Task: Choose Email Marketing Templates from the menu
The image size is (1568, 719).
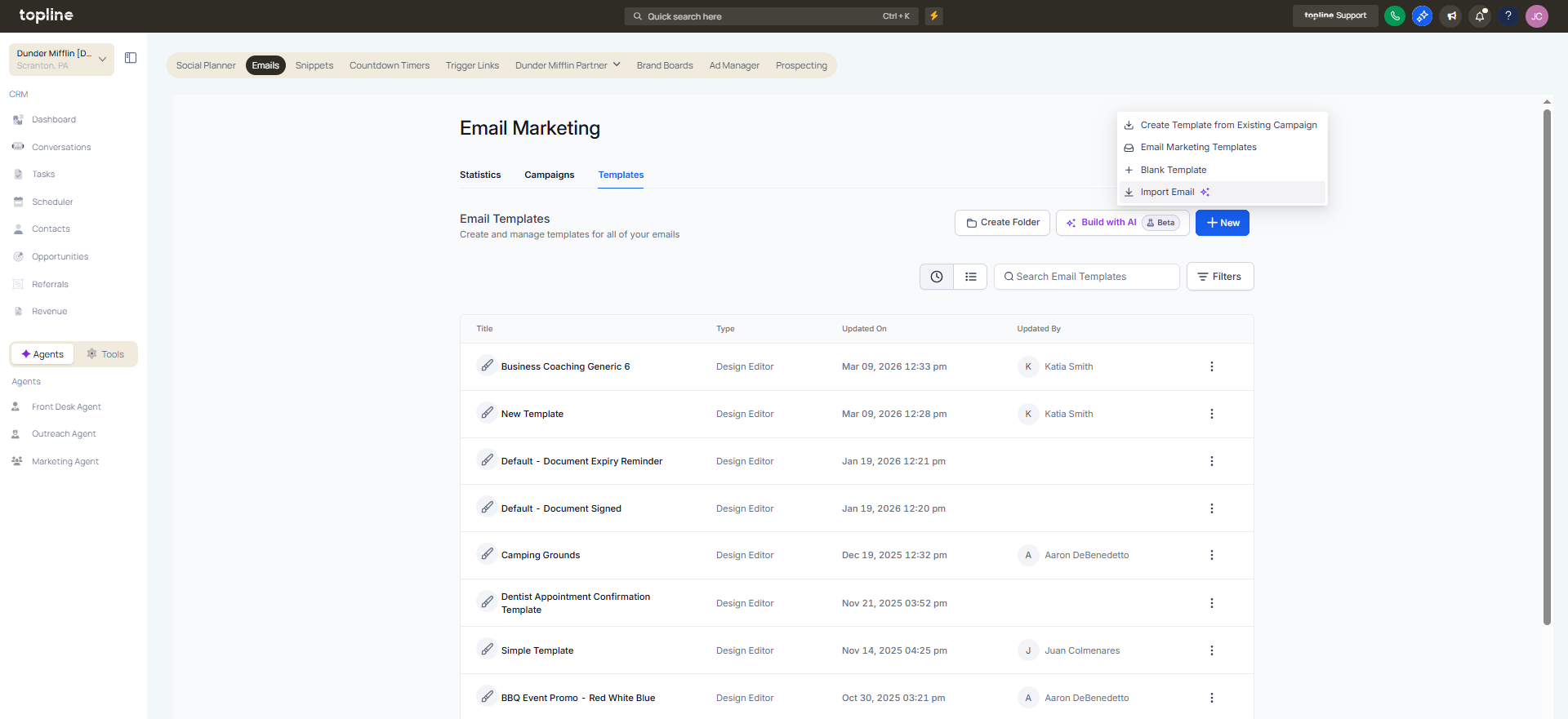Action: coord(1222,148)
